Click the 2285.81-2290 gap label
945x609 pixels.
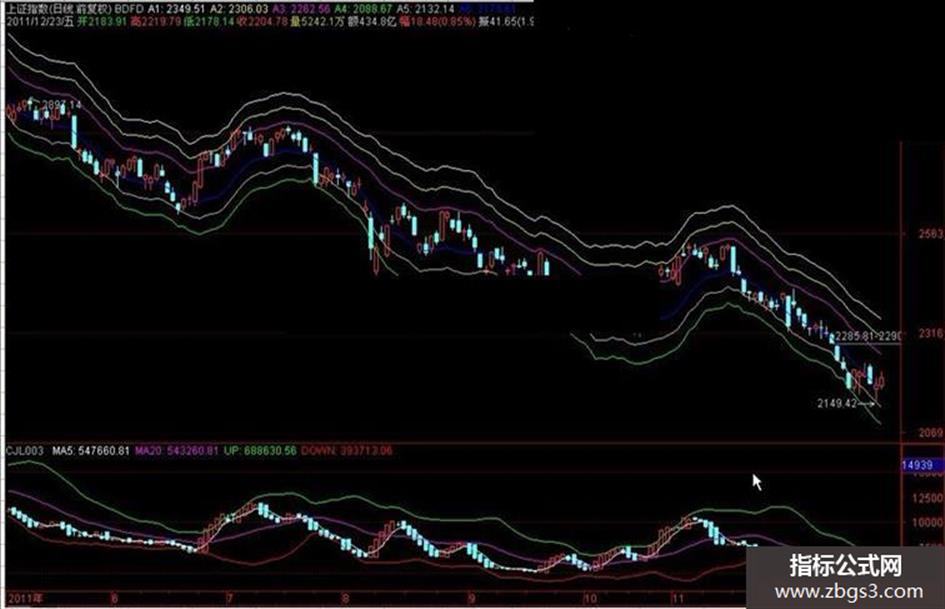(x=867, y=336)
